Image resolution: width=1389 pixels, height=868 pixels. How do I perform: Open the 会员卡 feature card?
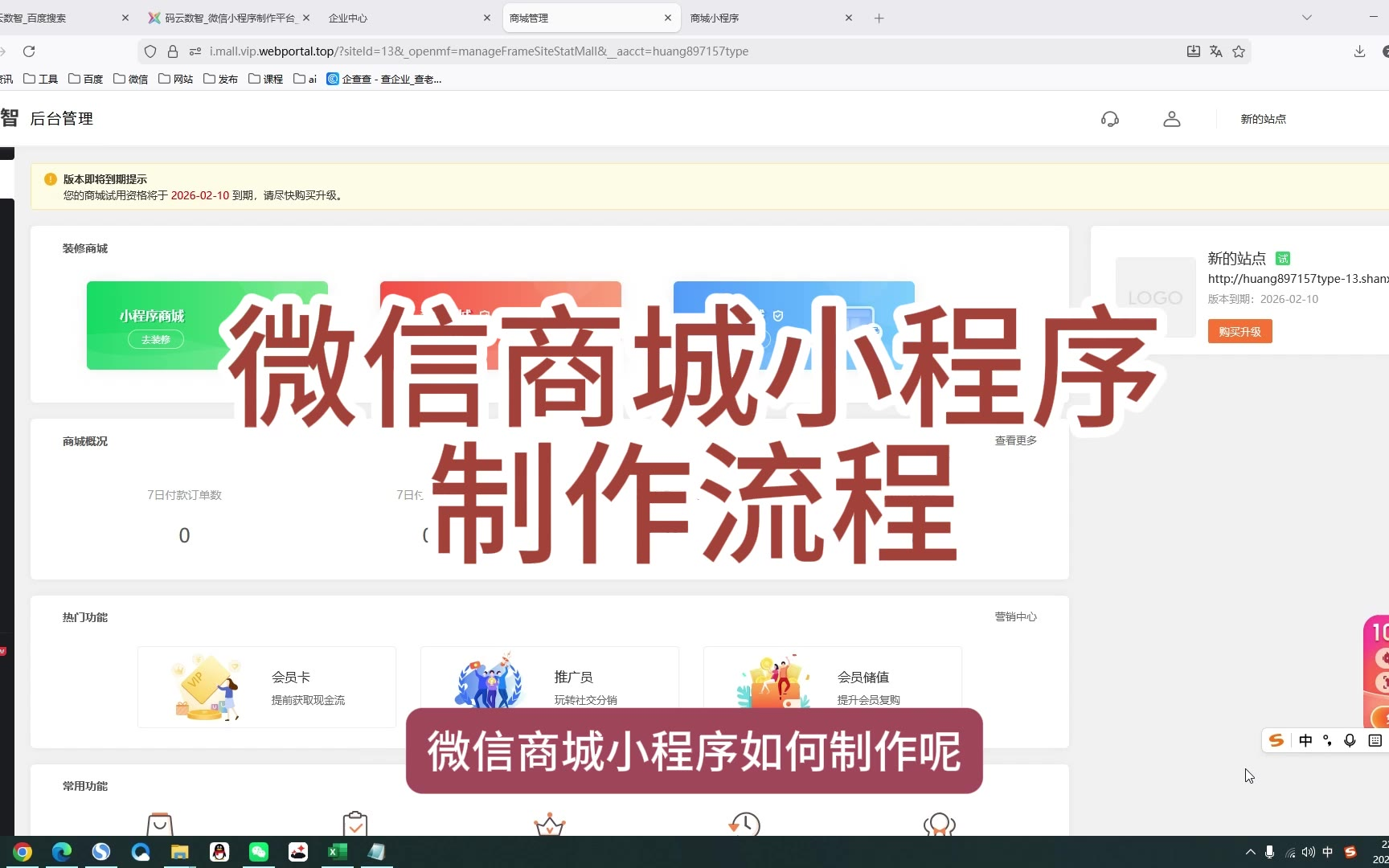[x=267, y=687]
